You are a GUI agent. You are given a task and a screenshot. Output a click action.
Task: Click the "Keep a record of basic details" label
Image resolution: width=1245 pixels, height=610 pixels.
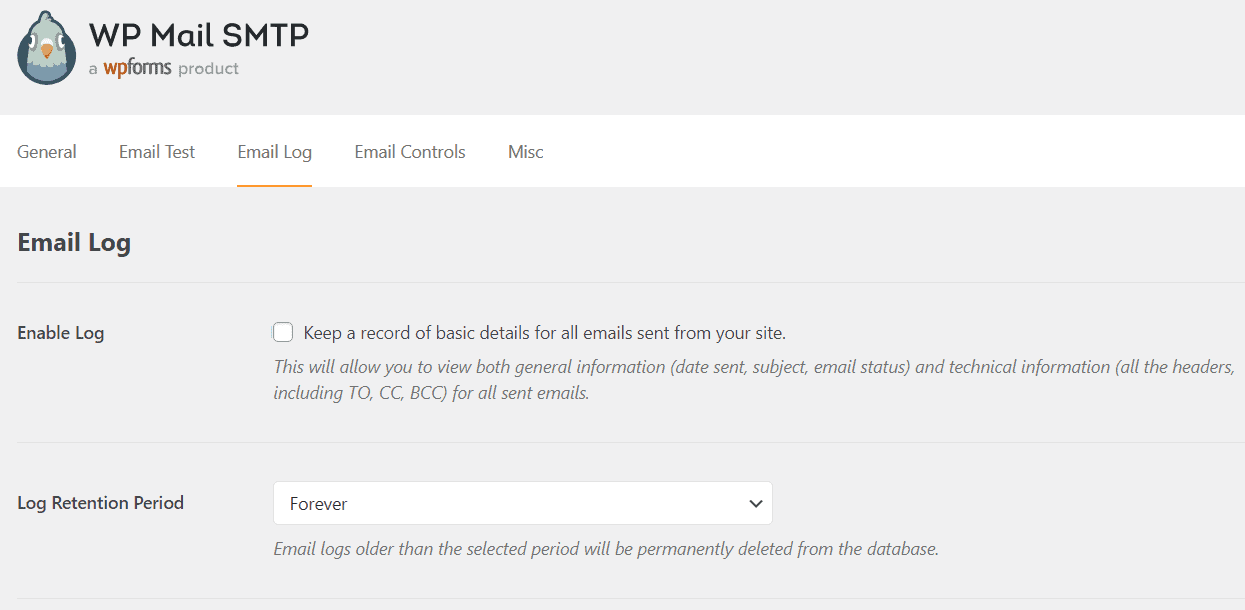pos(545,333)
